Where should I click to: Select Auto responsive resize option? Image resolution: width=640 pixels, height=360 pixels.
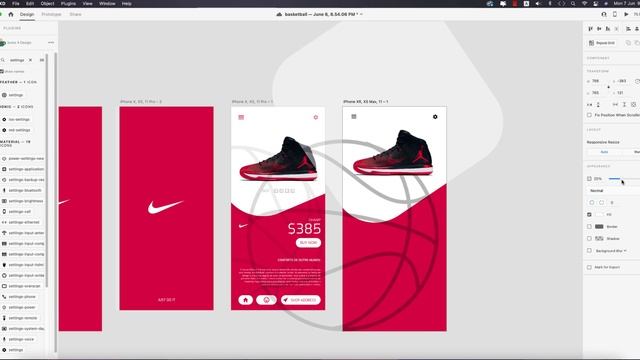pos(604,152)
